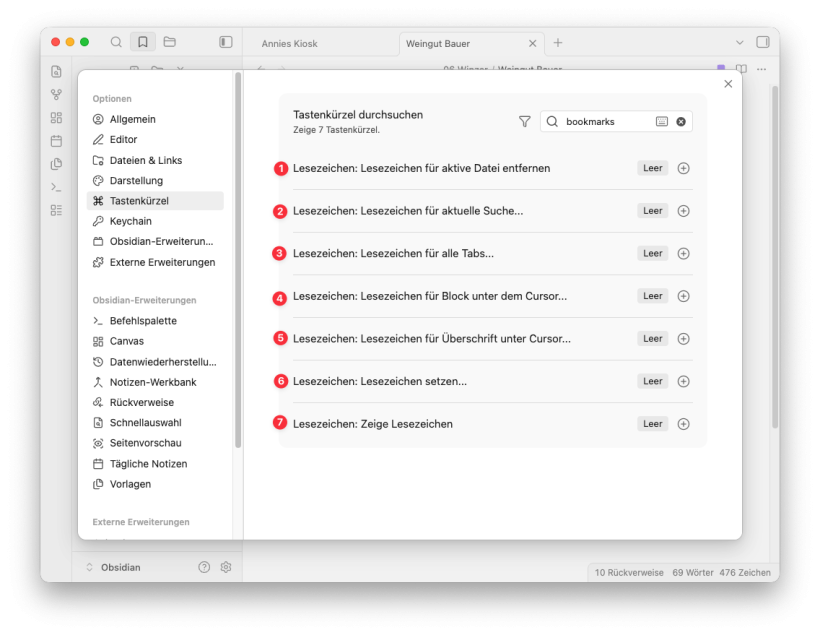This screenshot has height=635, width=820.
Task: Add hotkey for 'Lesezeichen für alle Tabs...'
Action: point(683,253)
